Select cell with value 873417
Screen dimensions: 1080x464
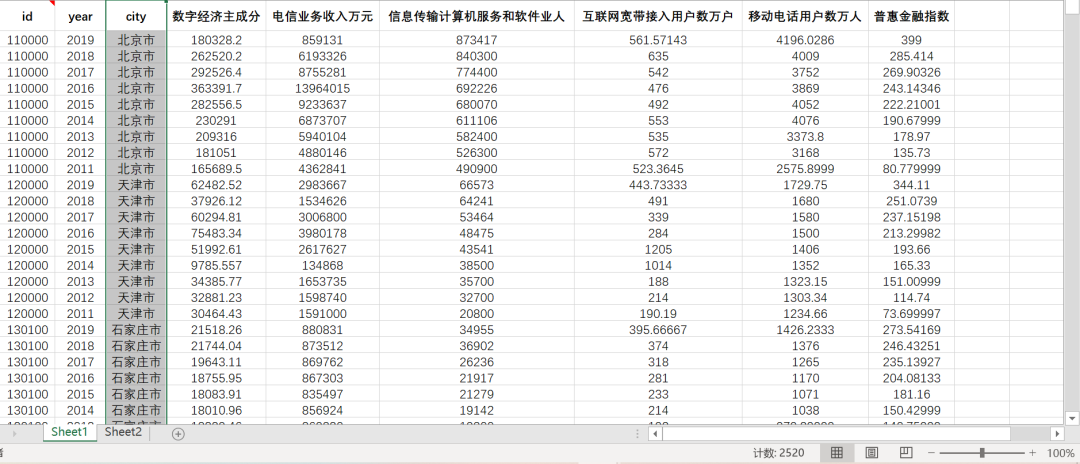coord(477,40)
